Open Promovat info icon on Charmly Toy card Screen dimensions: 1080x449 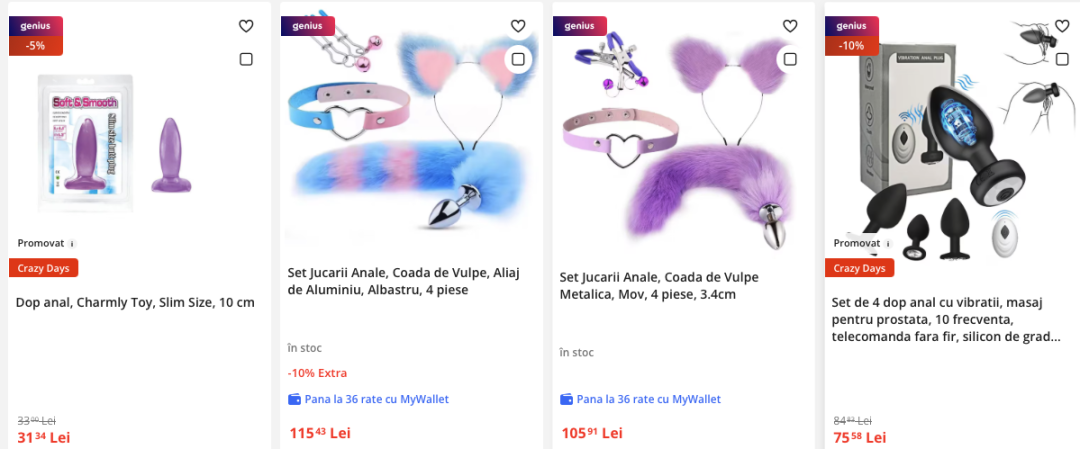point(72,243)
